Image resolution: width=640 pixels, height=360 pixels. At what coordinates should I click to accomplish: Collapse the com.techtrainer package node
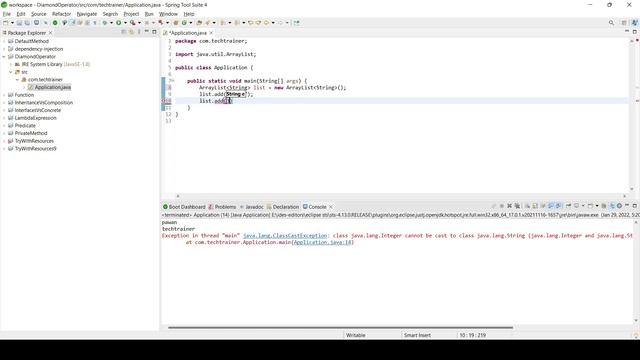point(17,80)
